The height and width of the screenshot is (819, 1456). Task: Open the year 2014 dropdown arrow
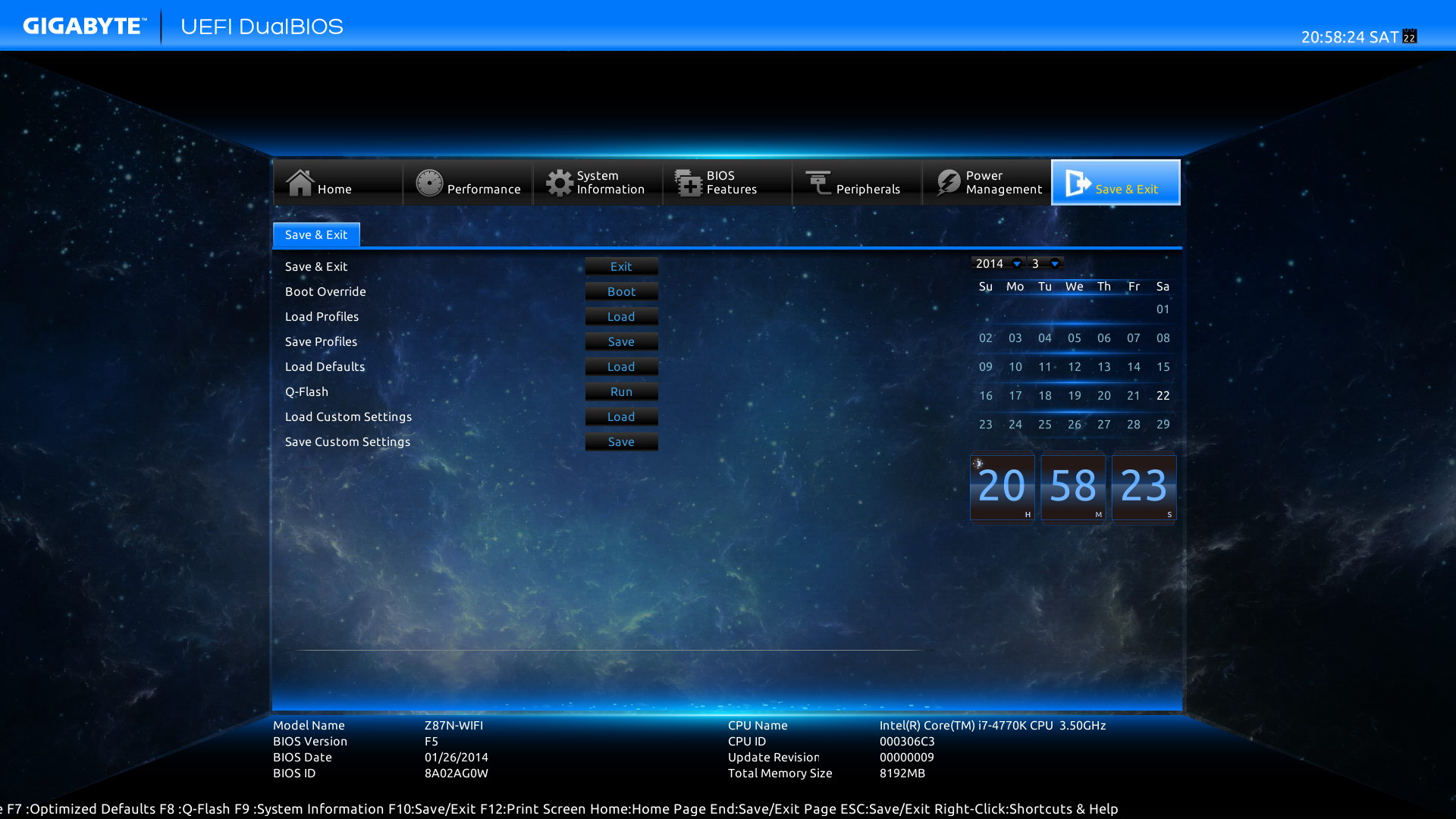pos(1016,264)
